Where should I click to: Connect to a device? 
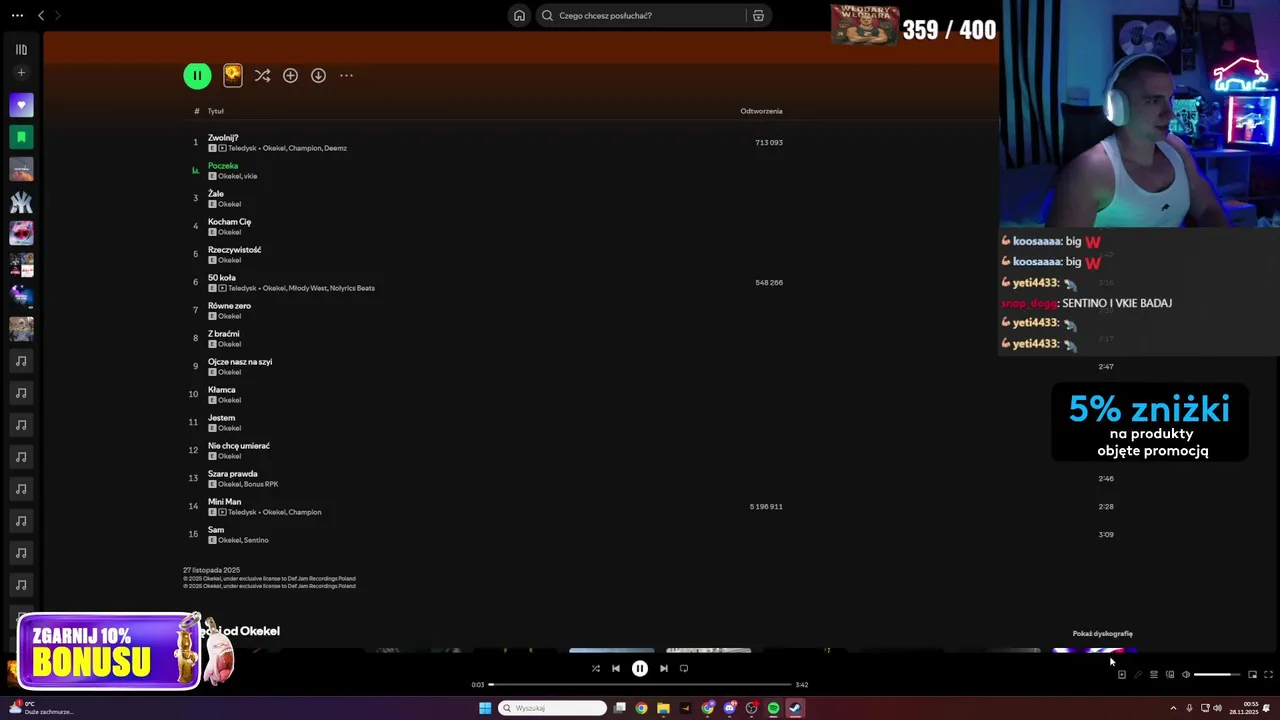(x=1170, y=674)
